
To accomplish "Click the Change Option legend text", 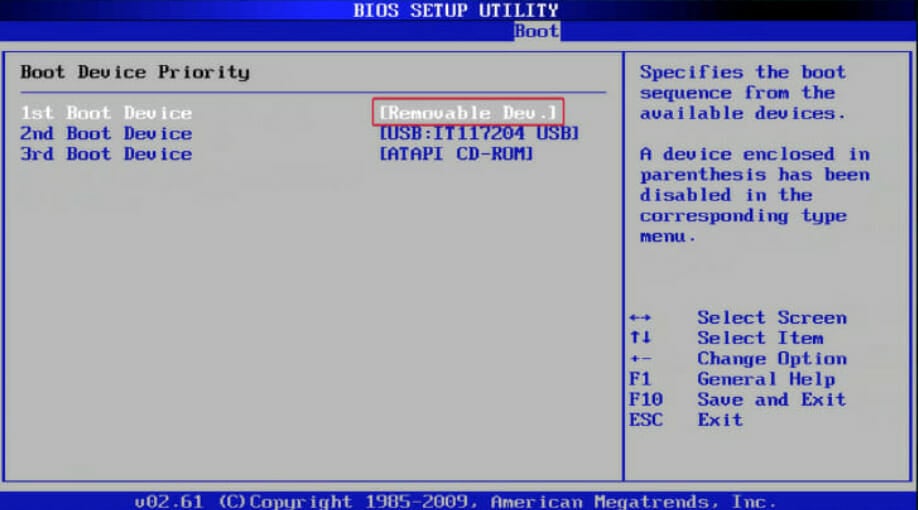I will [x=771, y=359].
